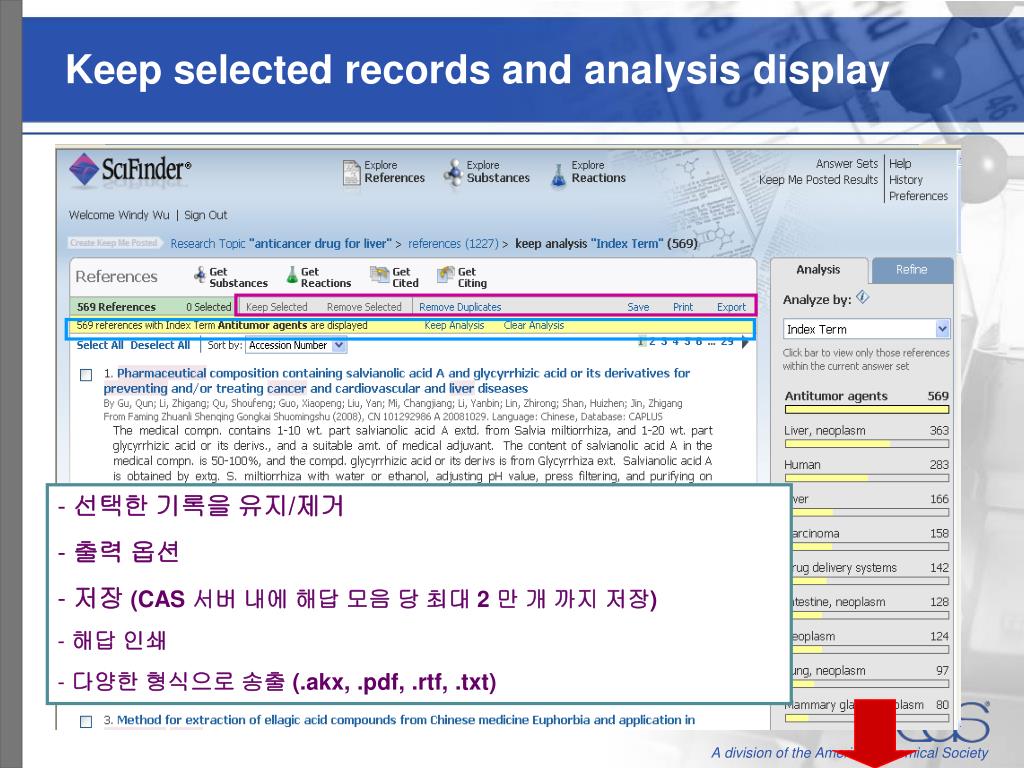Open Research Topic breadcrumb link
Screen dimensions: 1024x768
[x=281, y=244]
